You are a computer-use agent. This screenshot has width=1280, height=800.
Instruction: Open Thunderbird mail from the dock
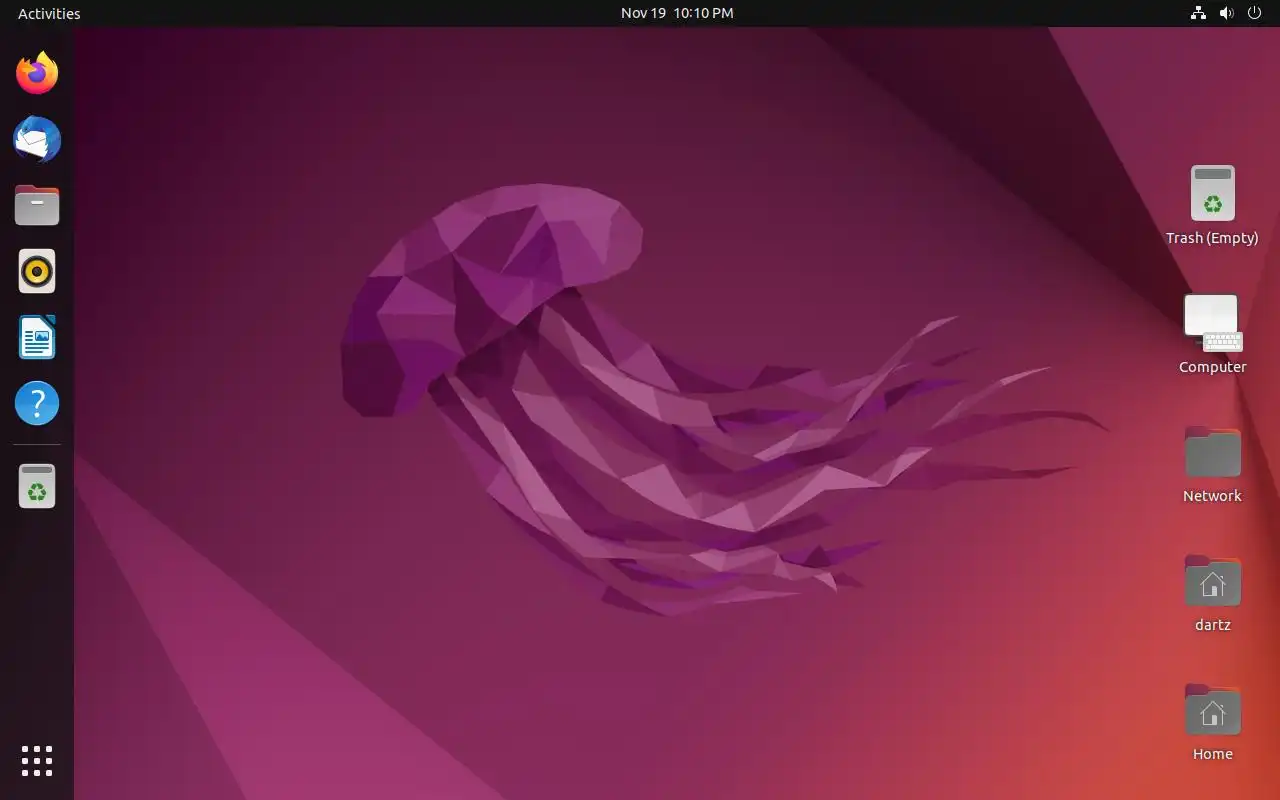37,139
